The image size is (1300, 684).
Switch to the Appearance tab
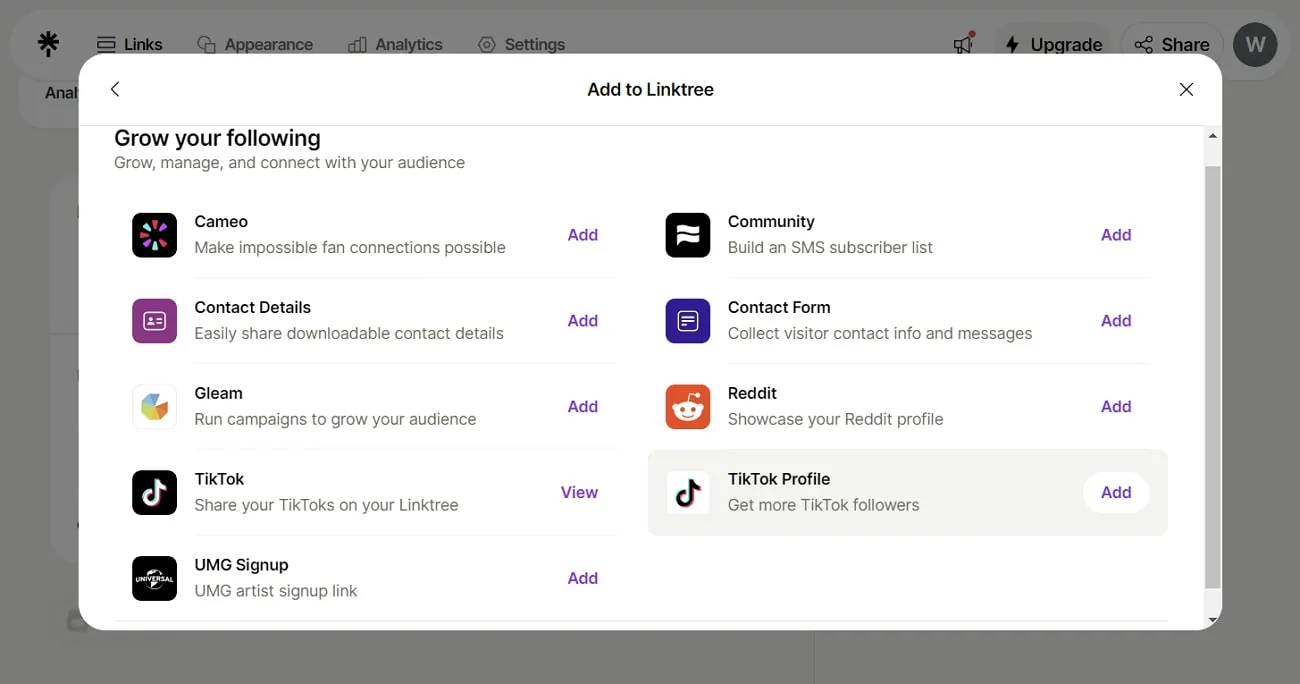click(x=255, y=44)
